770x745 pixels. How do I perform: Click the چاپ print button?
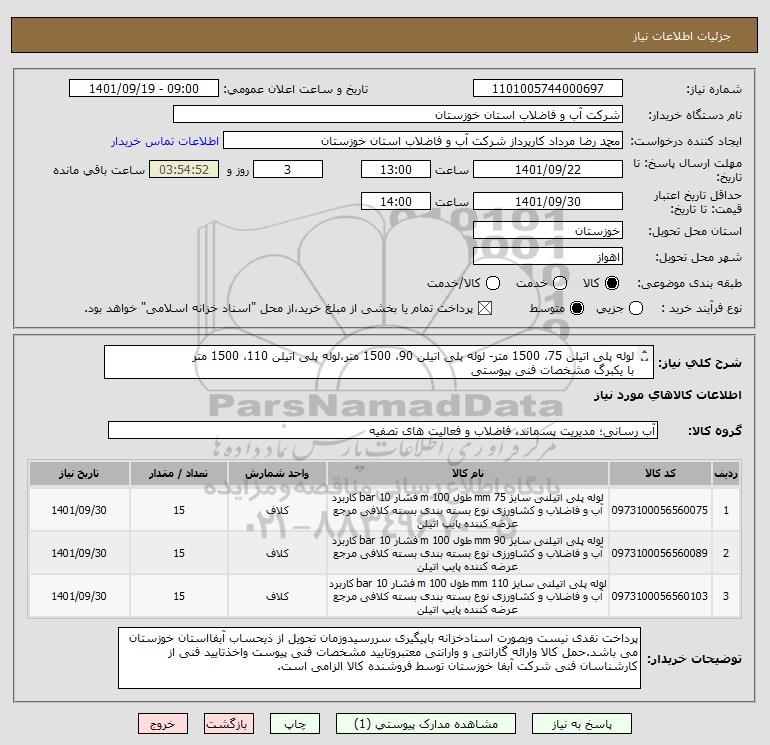[295, 724]
